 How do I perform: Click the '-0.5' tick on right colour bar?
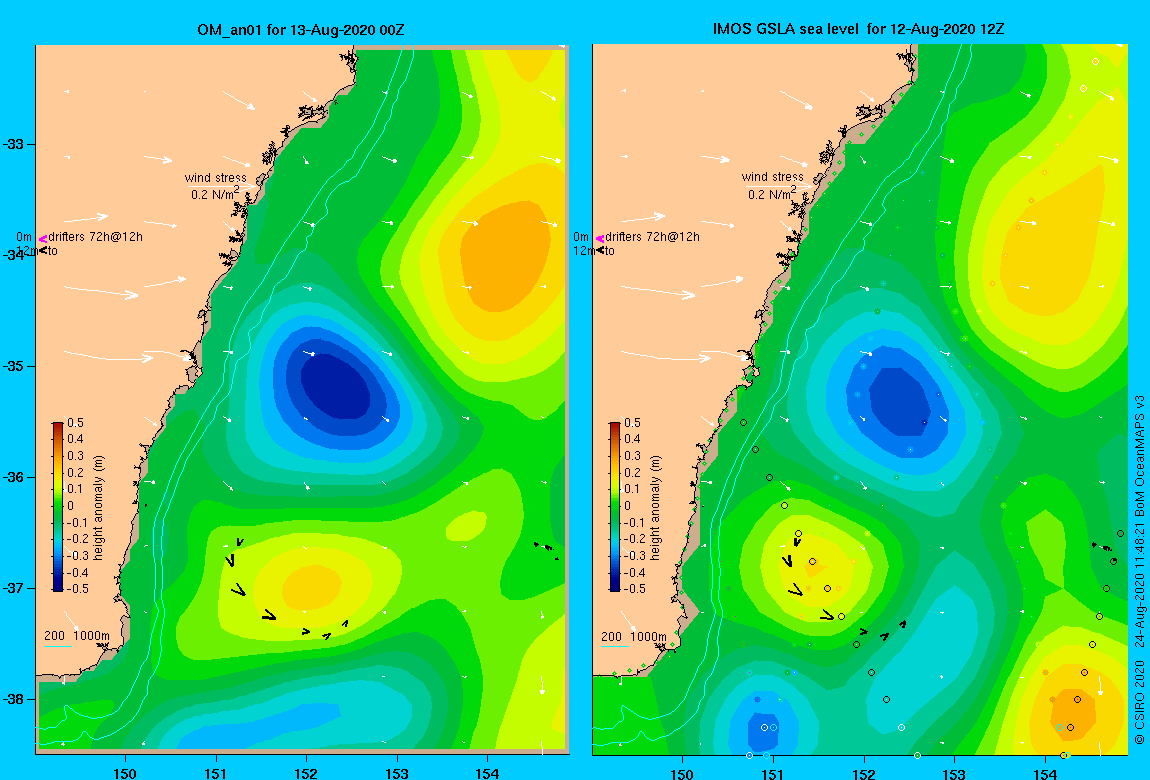(634, 589)
